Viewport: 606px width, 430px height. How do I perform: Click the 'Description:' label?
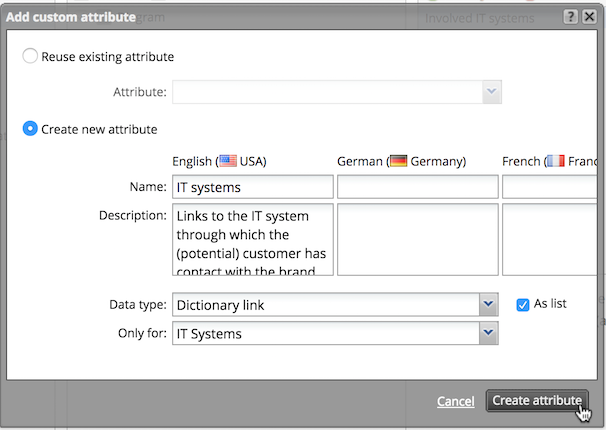[x=133, y=216]
